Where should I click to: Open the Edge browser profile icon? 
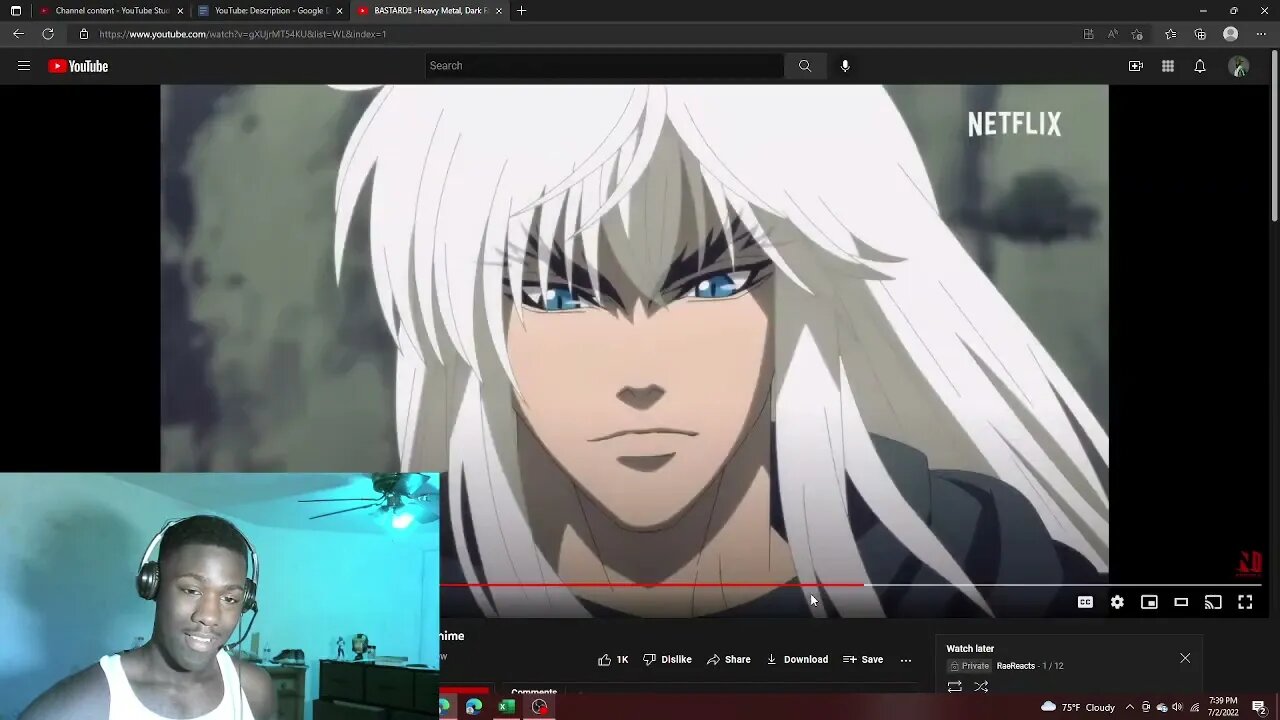point(1231,34)
